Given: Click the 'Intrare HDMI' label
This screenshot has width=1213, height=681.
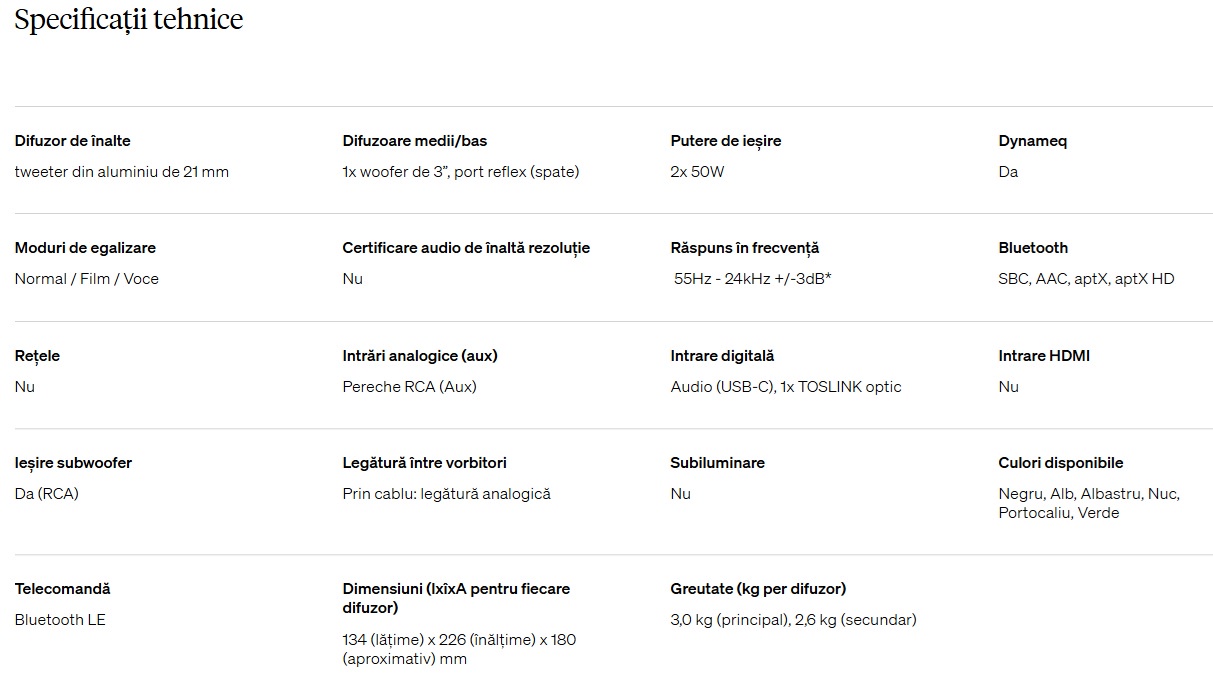Looking at the screenshot, I should click(x=1044, y=356).
